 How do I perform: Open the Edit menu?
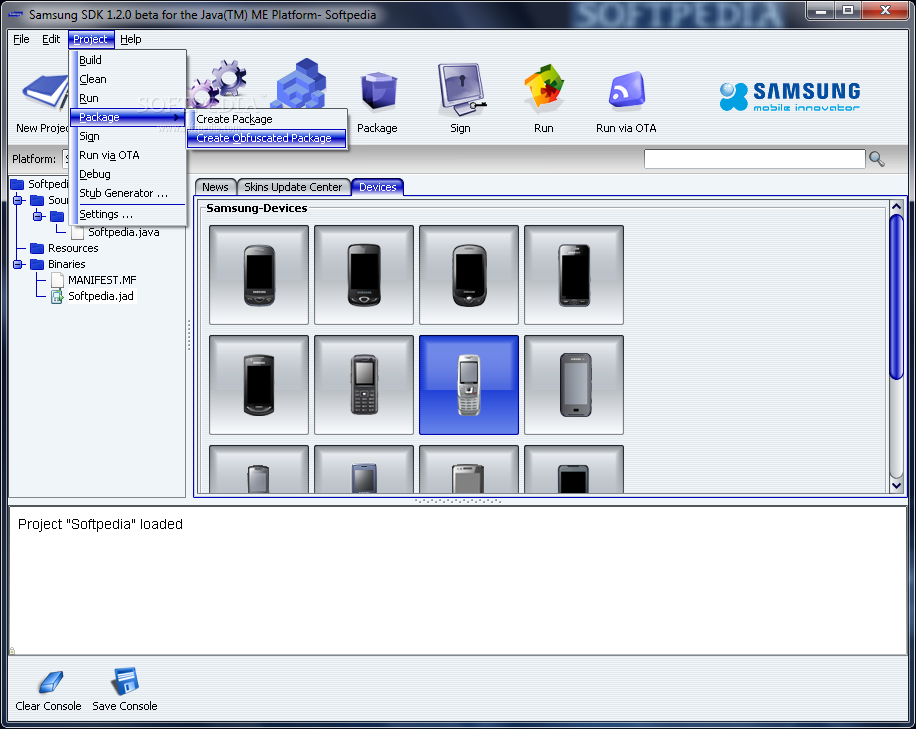(51, 39)
